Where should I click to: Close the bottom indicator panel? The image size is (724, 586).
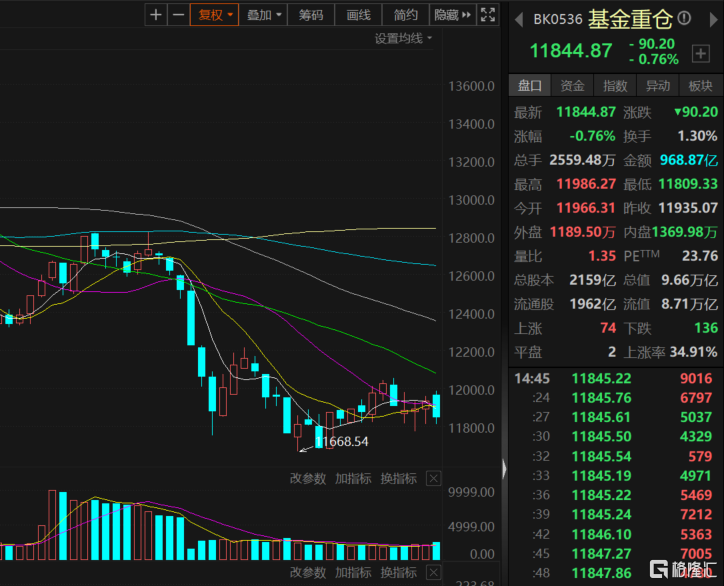[x=433, y=573]
